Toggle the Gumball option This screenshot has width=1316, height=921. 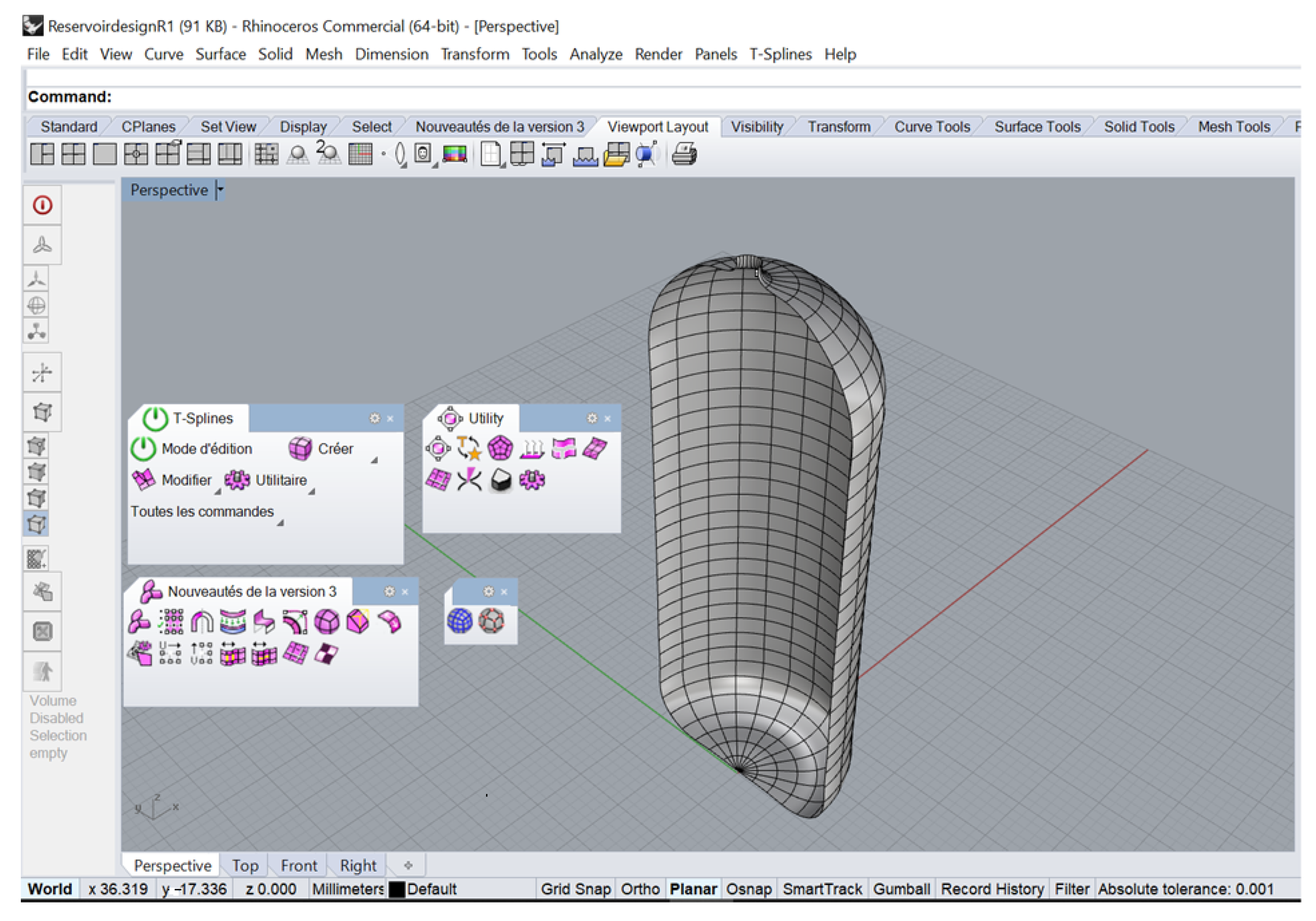[901, 889]
